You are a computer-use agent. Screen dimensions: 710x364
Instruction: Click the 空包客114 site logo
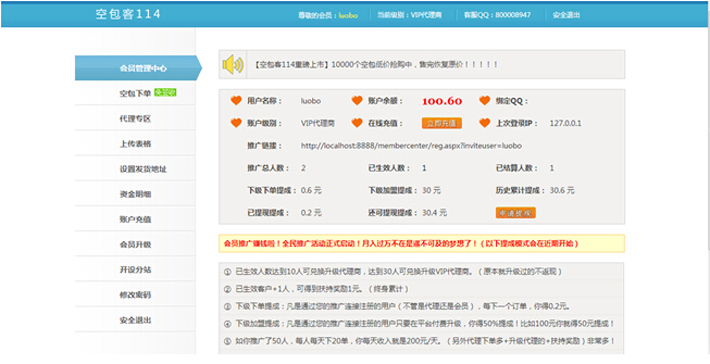coord(128,14)
